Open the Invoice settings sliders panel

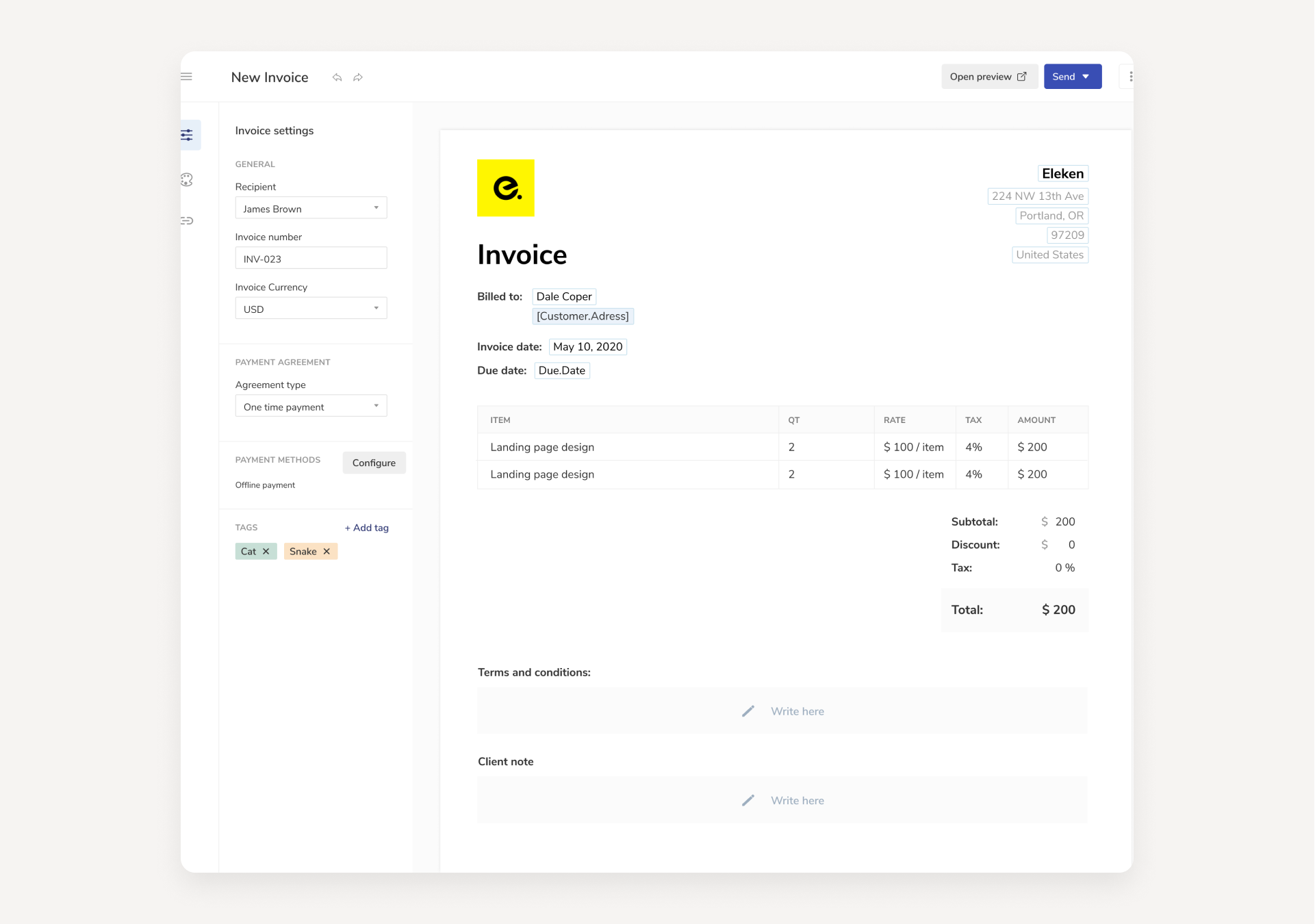pos(188,135)
